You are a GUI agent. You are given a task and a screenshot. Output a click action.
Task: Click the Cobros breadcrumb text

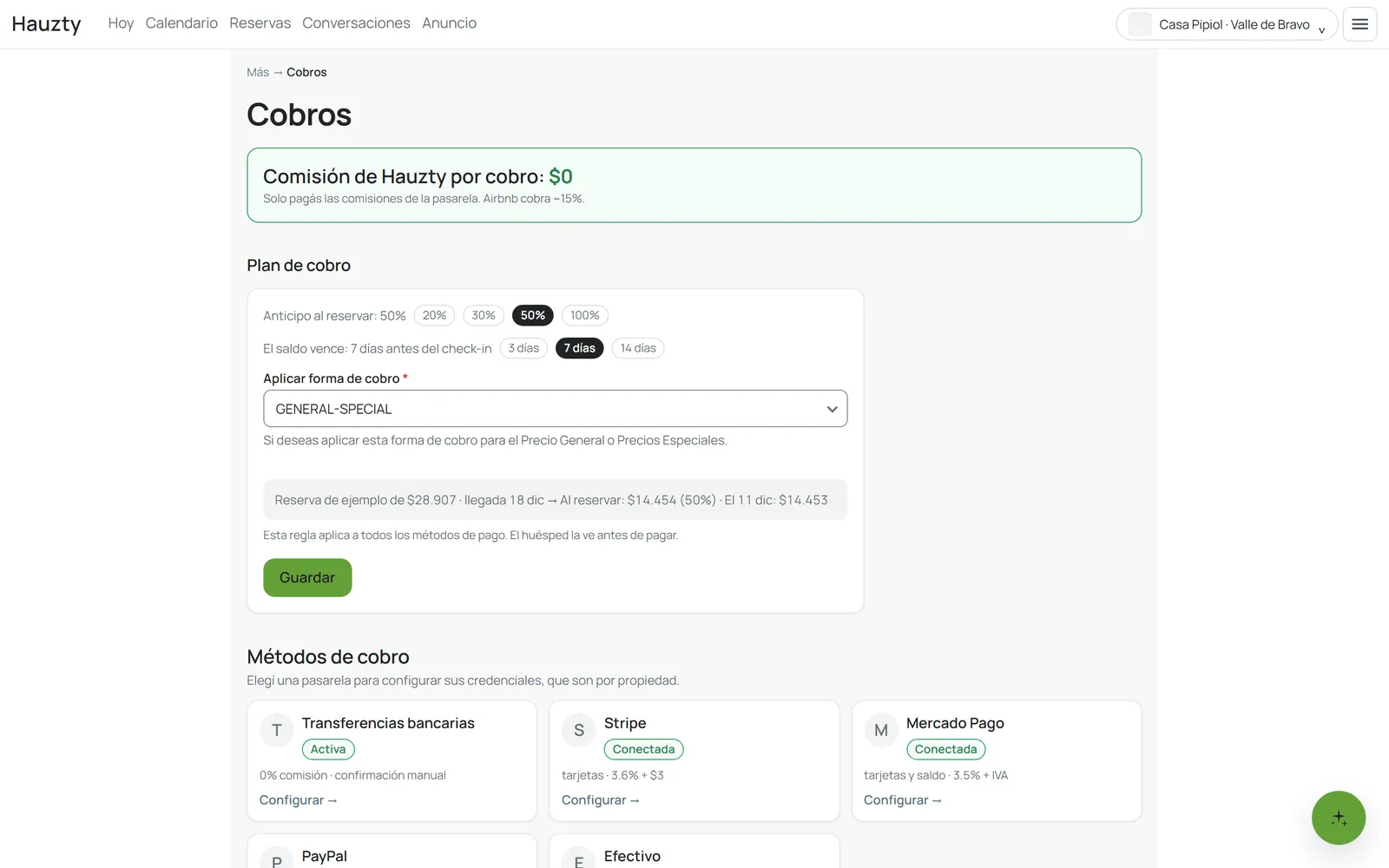pyautogui.click(x=306, y=72)
